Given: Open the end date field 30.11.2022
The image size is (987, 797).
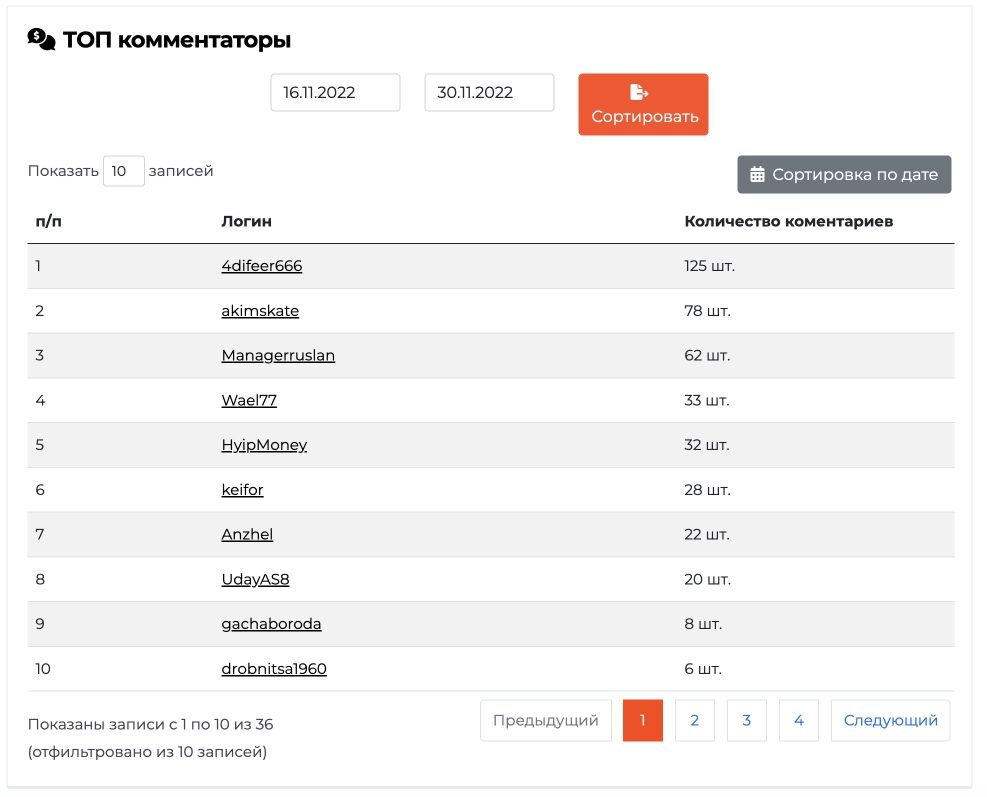Looking at the screenshot, I should tap(489, 93).
